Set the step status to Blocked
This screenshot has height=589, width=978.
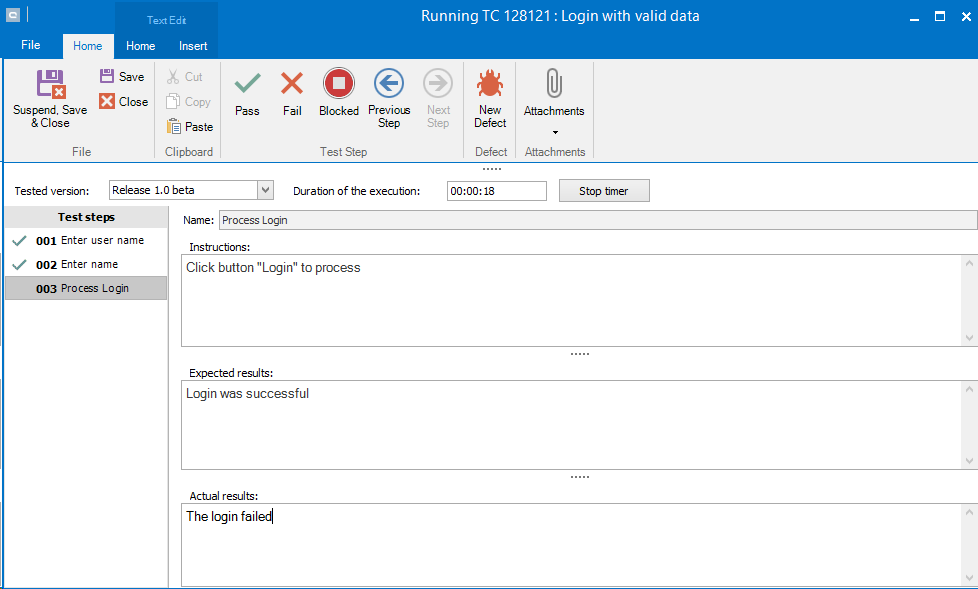339,84
